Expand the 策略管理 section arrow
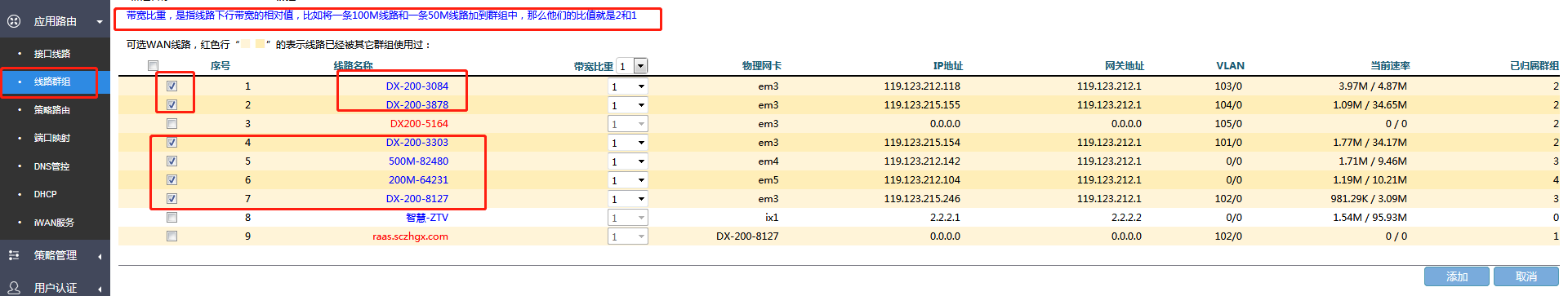 click(x=100, y=256)
